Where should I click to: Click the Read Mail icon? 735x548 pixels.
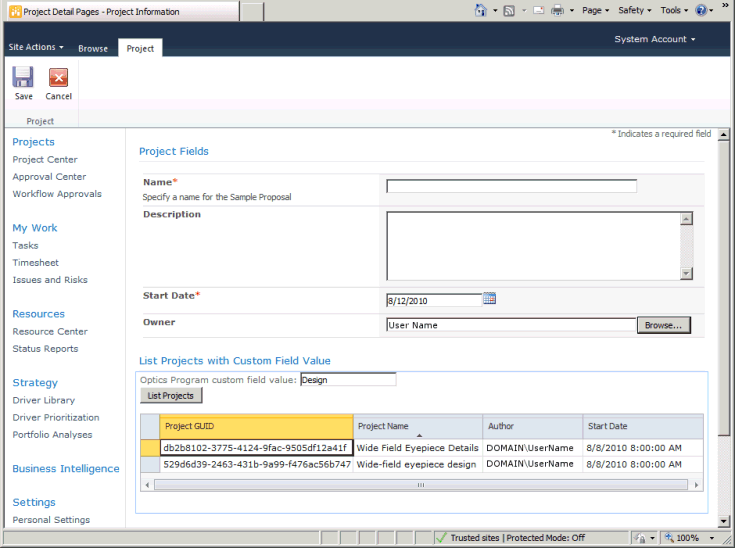pos(539,10)
